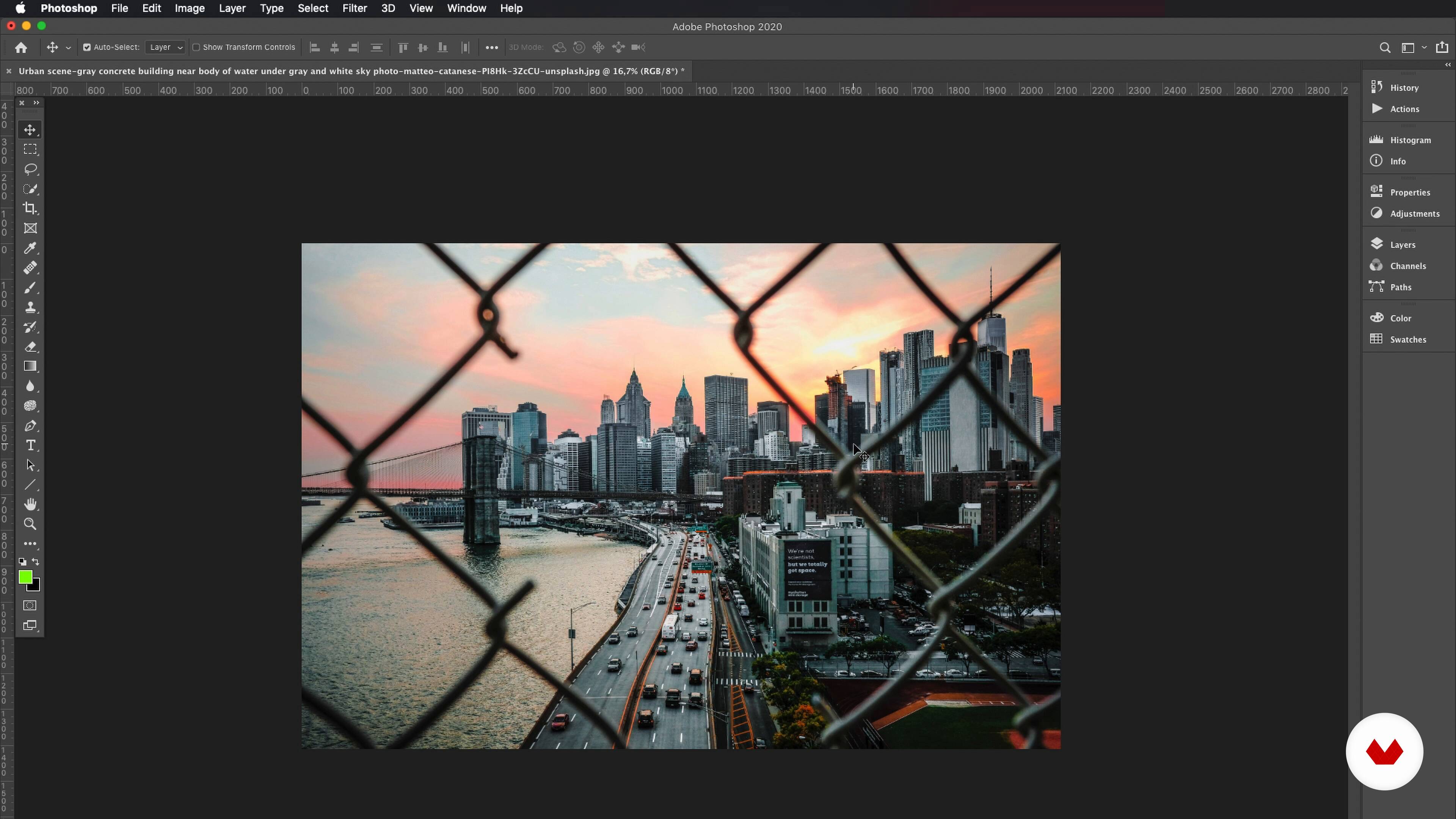Align left edges icon in options bar

(315, 47)
